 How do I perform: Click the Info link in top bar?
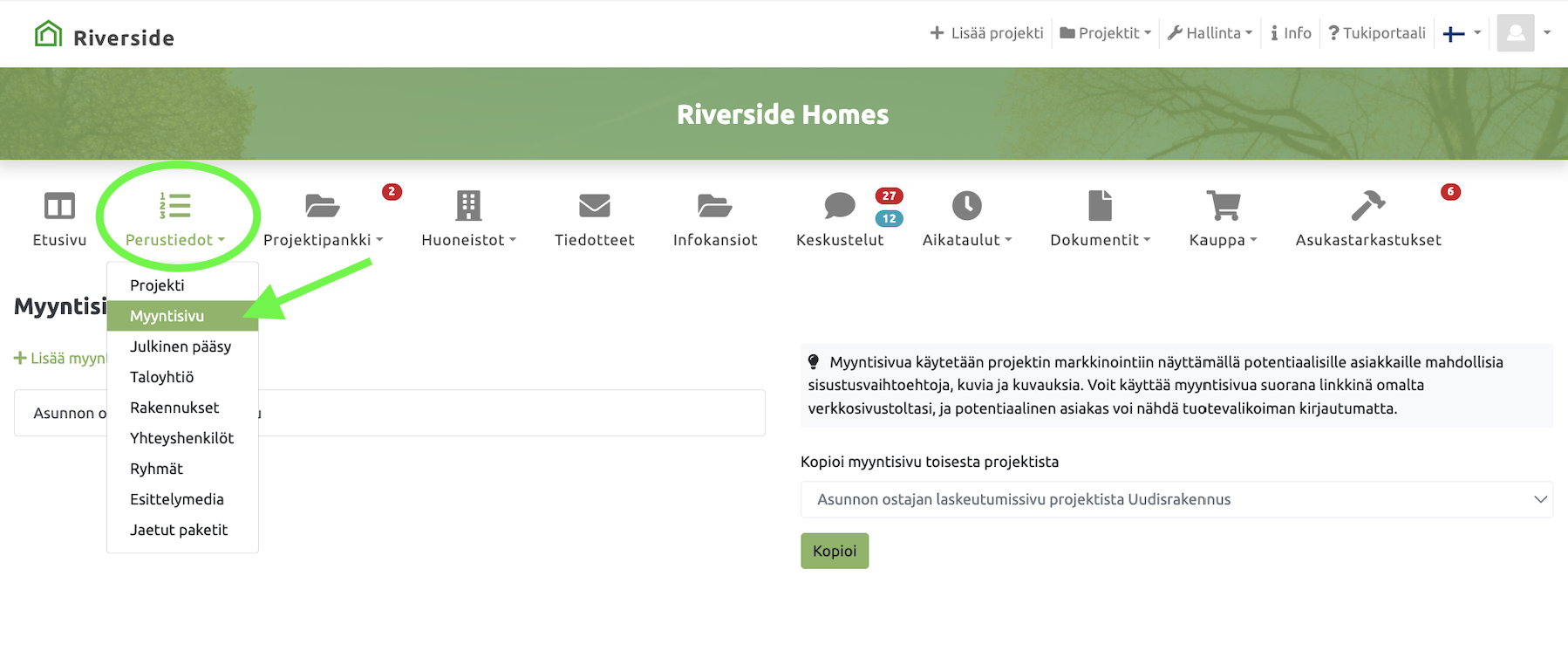[1291, 33]
